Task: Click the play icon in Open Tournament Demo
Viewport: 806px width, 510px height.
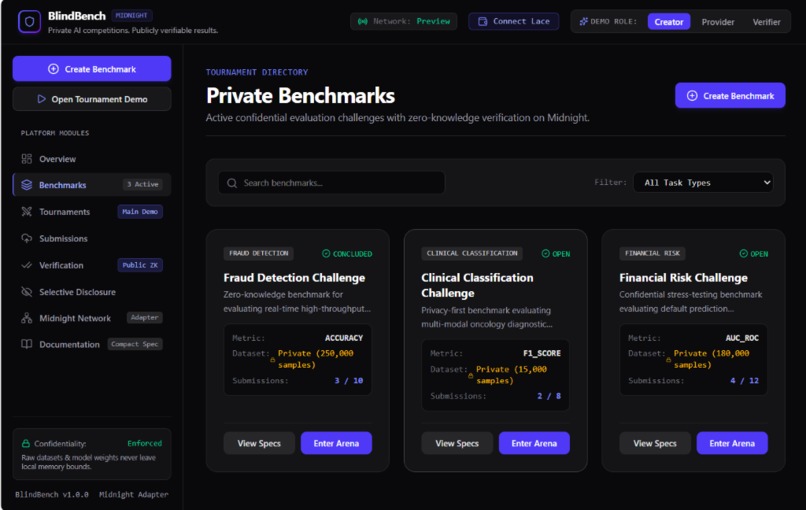Action: [42, 99]
